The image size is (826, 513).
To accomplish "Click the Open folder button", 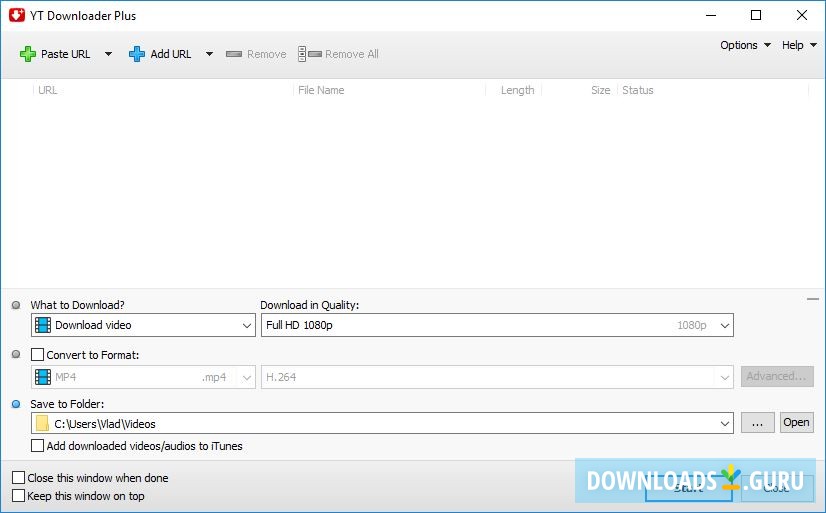I will point(796,422).
